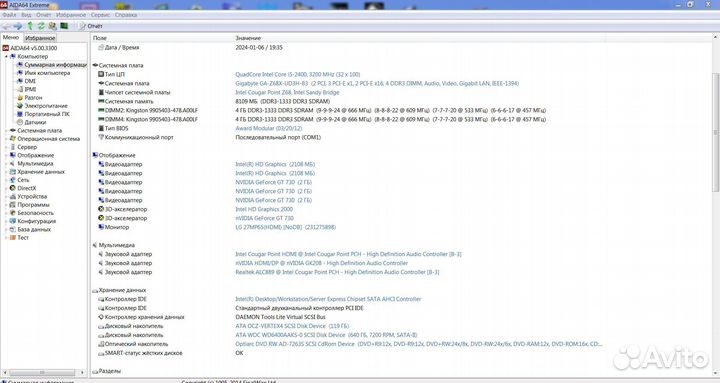Open the LG 27MP65 monitor link

point(285,227)
